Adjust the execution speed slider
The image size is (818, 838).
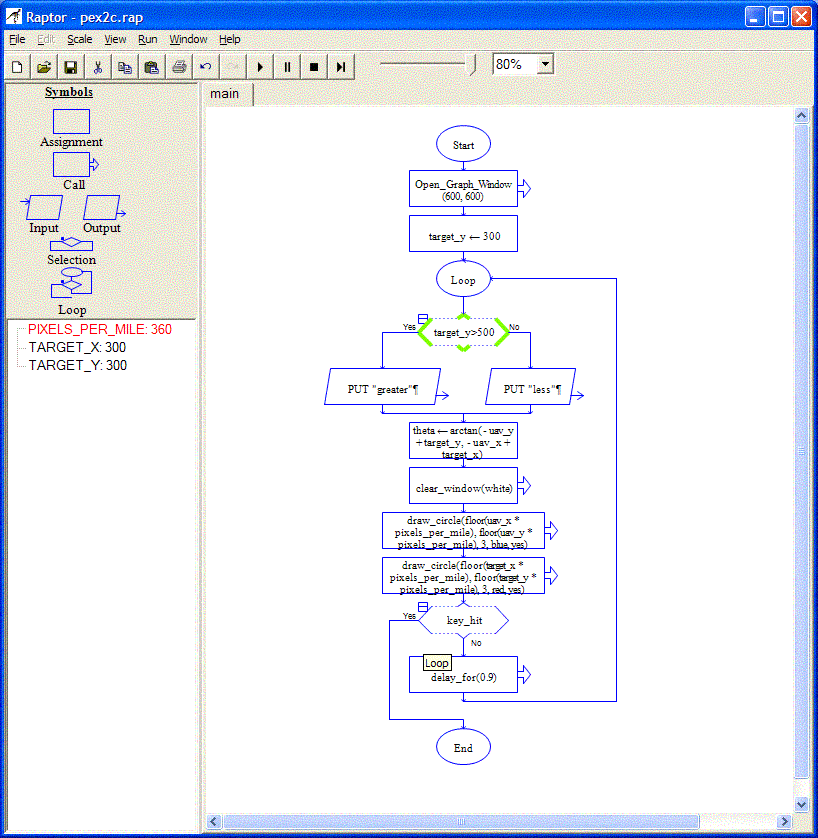click(472, 64)
